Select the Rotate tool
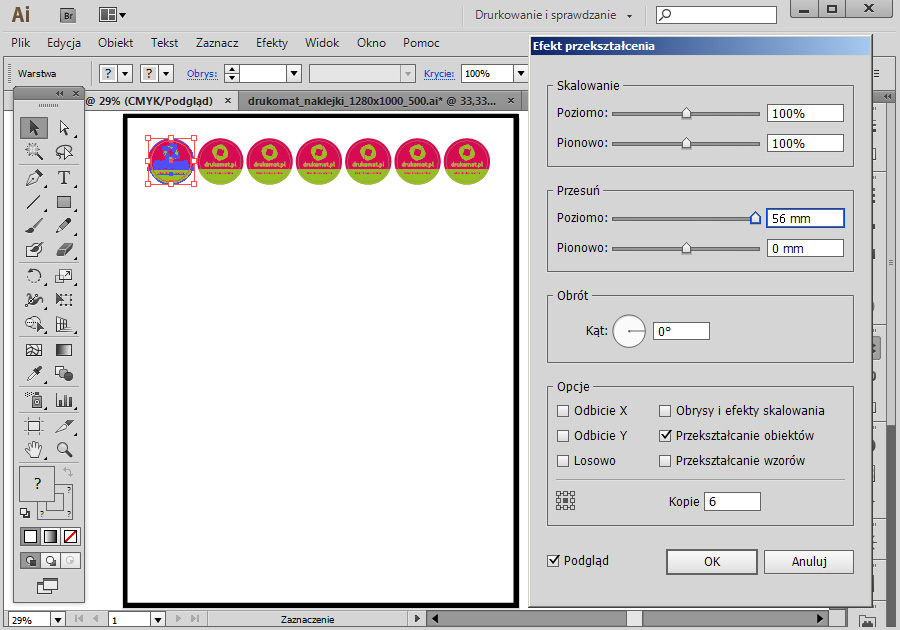Viewport: 900px width, 630px height. (x=34, y=276)
